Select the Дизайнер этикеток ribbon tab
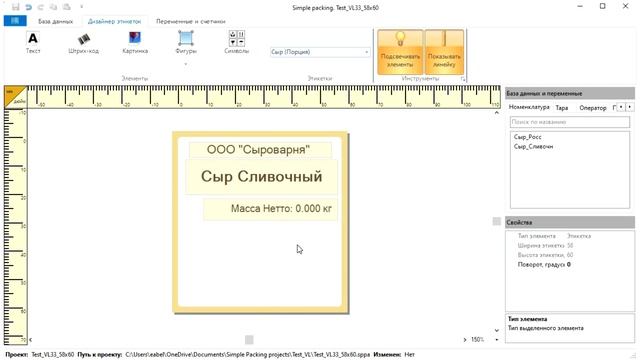 [x=115, y=21]
